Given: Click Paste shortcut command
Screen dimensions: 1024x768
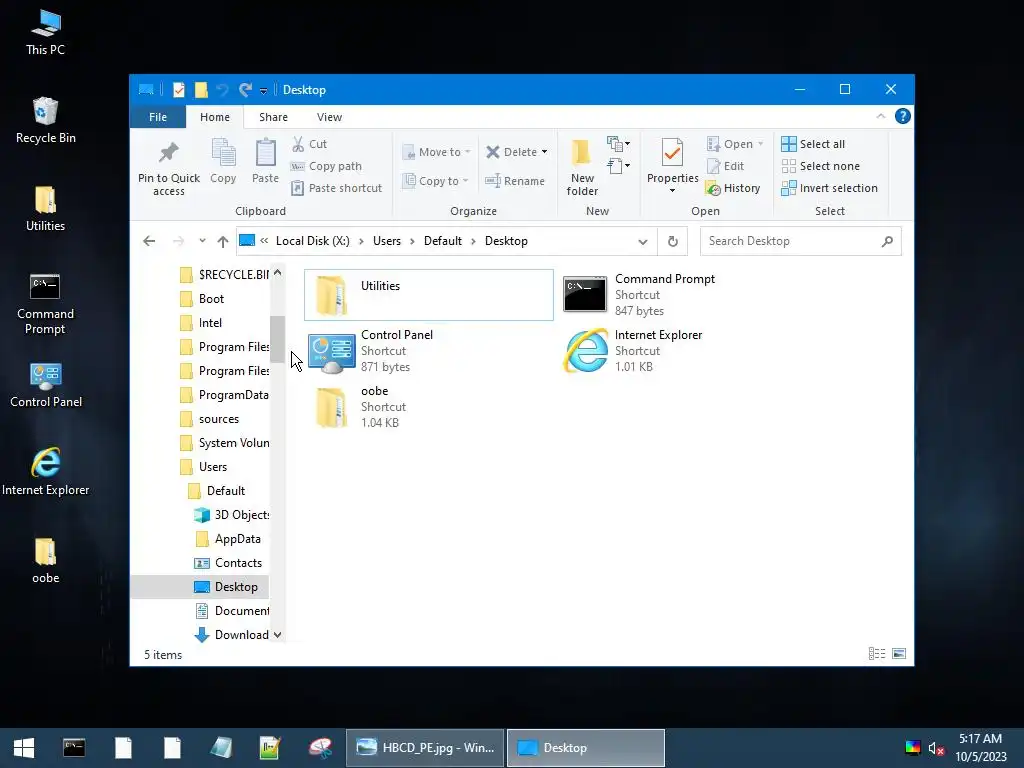Looking at the screenshot, I should (336, 188).
